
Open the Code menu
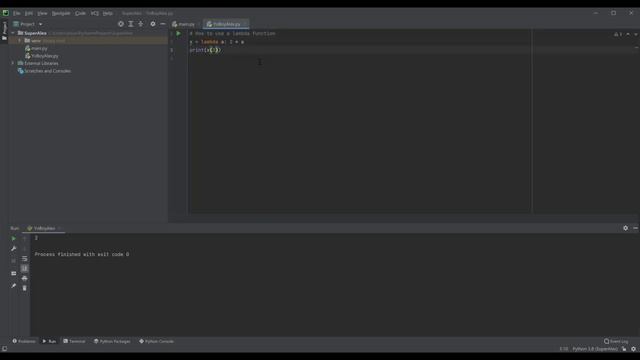click(80, 13)
